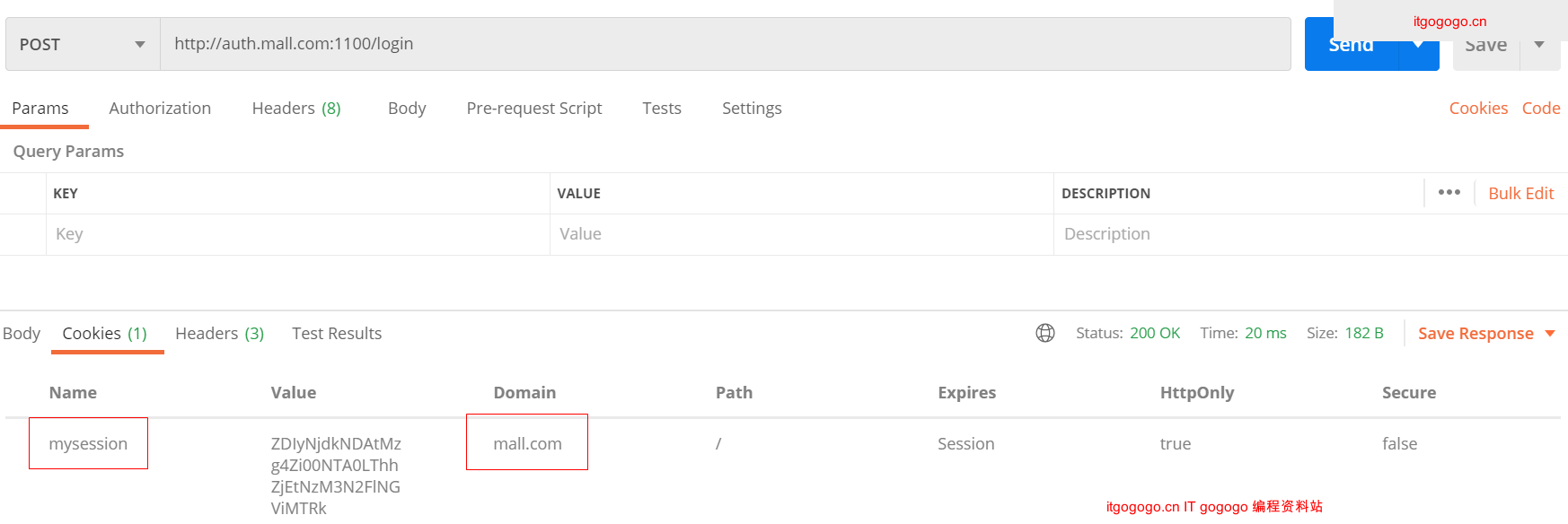
Task: Show the response Headers (3) tab
Action: (219, 333)
